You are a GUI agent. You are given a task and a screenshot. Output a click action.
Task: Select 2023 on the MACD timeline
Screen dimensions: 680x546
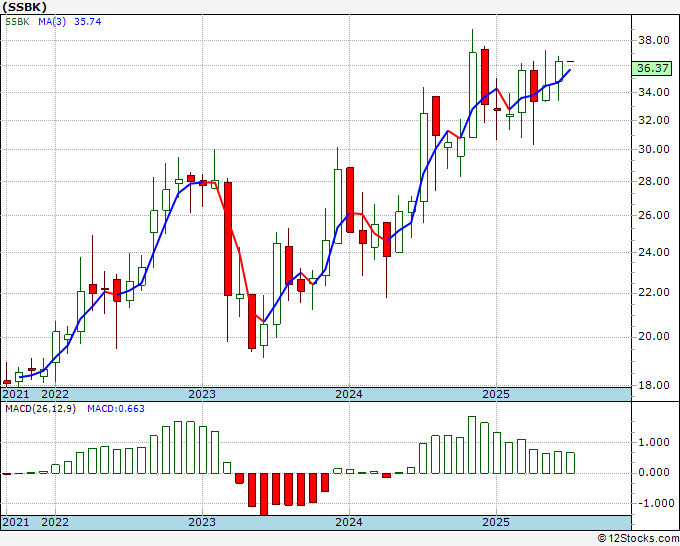point(202,522)
